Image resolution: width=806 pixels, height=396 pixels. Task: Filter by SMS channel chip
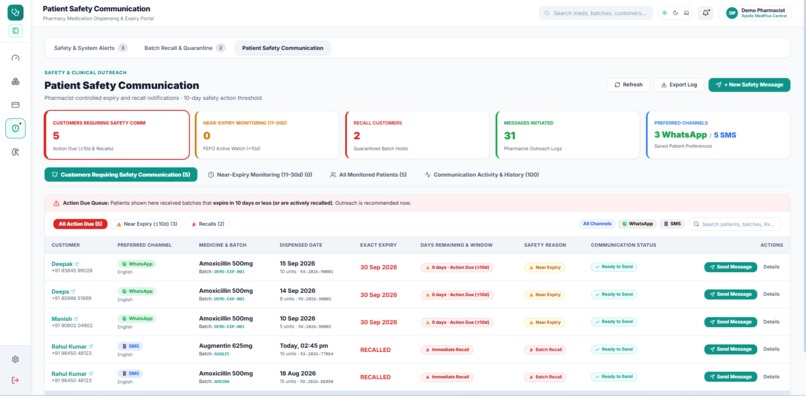pyautogui.click(x=672, y=224)
